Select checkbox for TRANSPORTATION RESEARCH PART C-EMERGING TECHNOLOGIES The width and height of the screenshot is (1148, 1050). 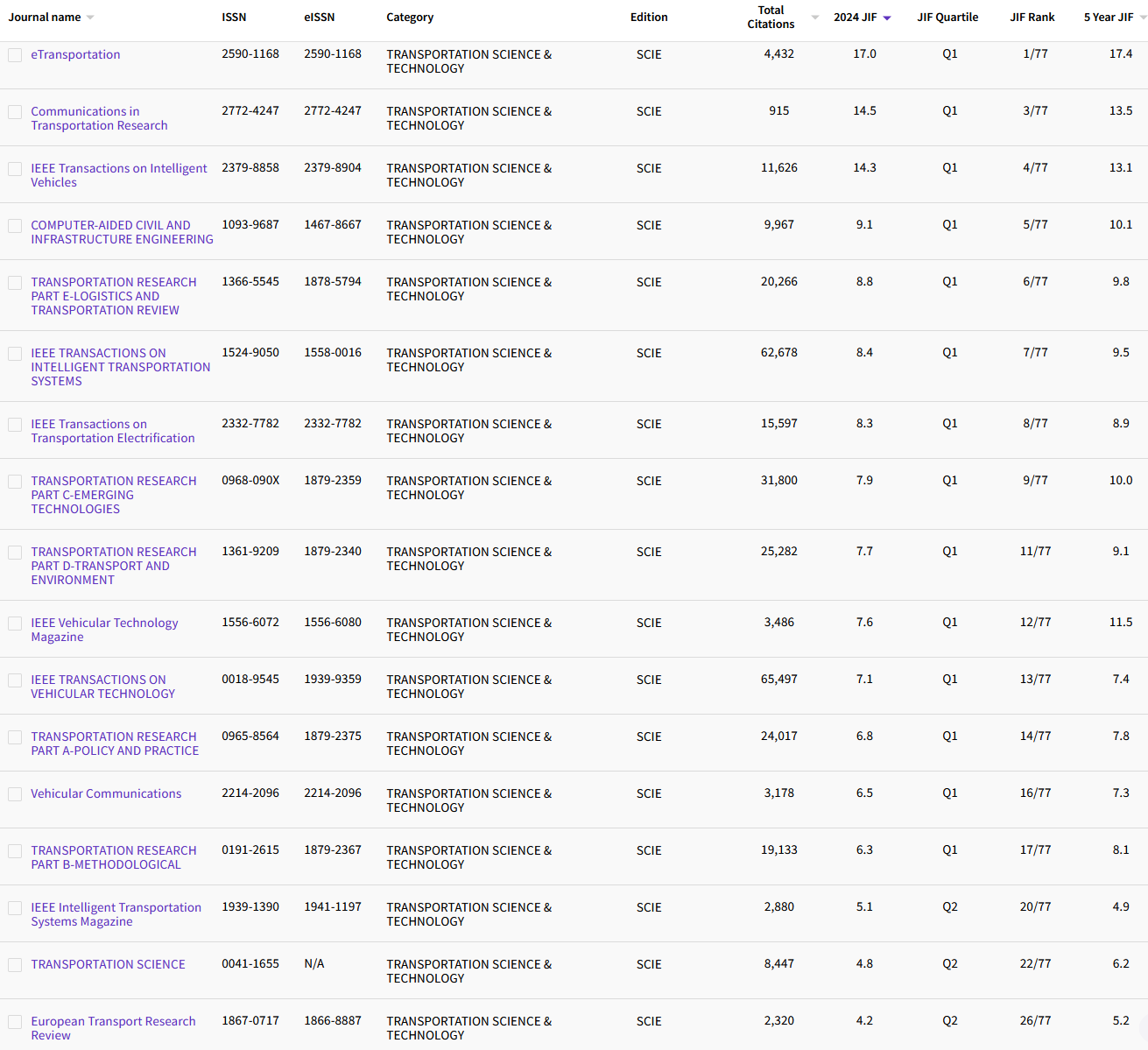pyautogui.click(x=14, y=481)
